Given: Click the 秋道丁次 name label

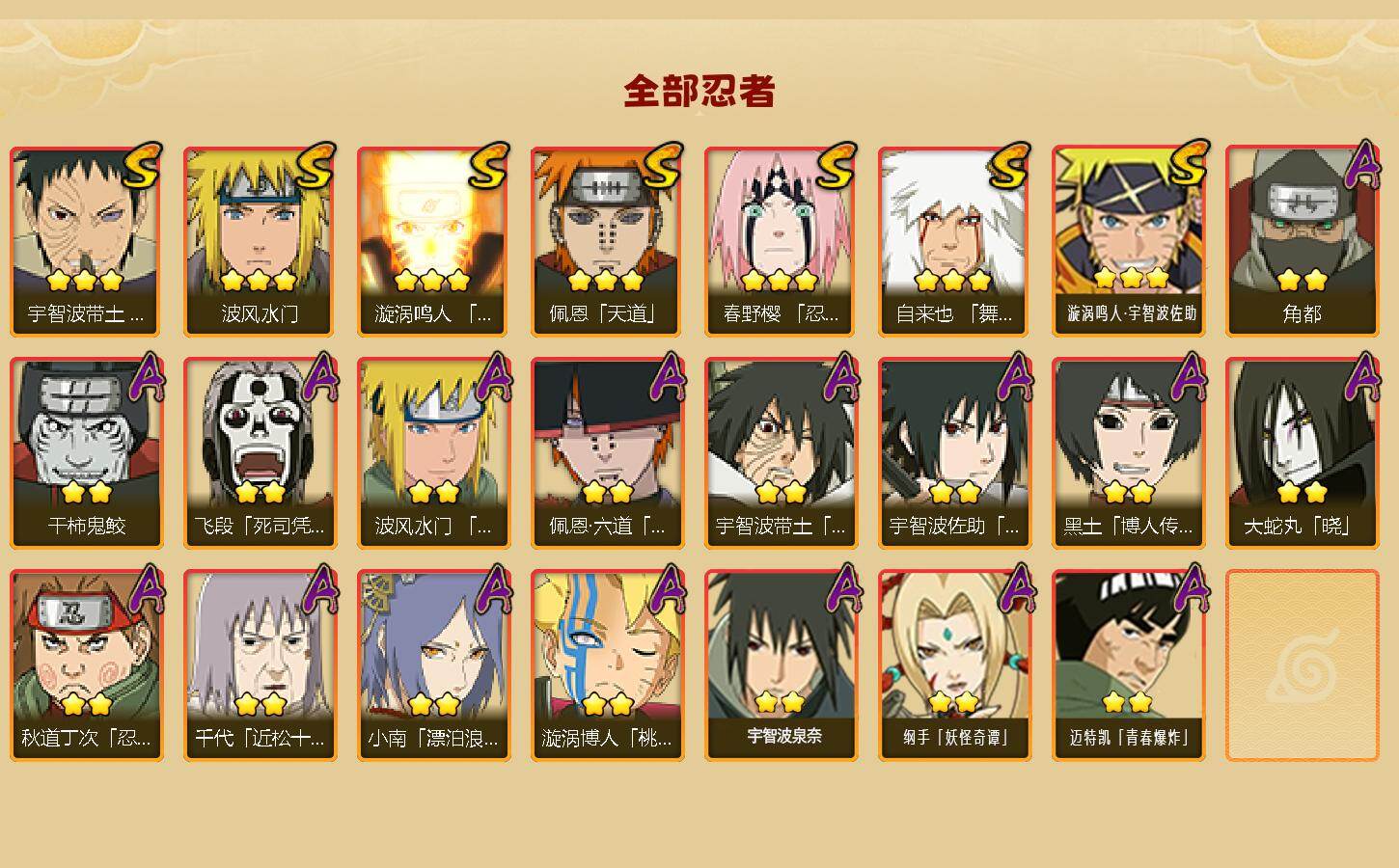Looking at the screenshot, I should tap(86, 738).
